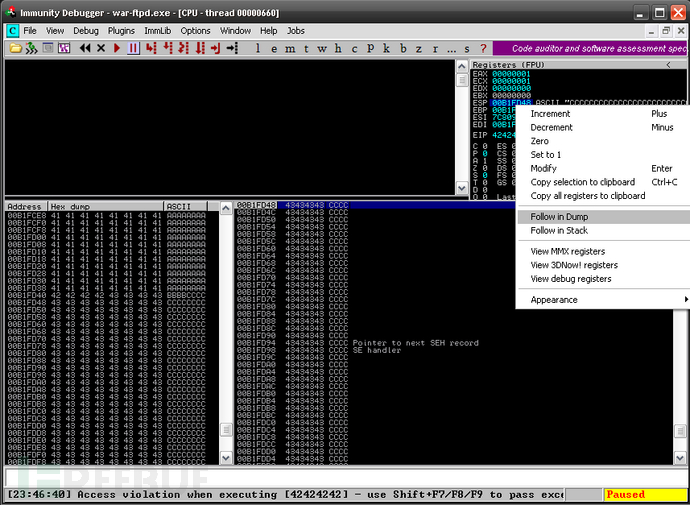Open memory map via 'm' button
Image resolution: width=690 pixels, height=505 pixels.
tap(290, 48)
